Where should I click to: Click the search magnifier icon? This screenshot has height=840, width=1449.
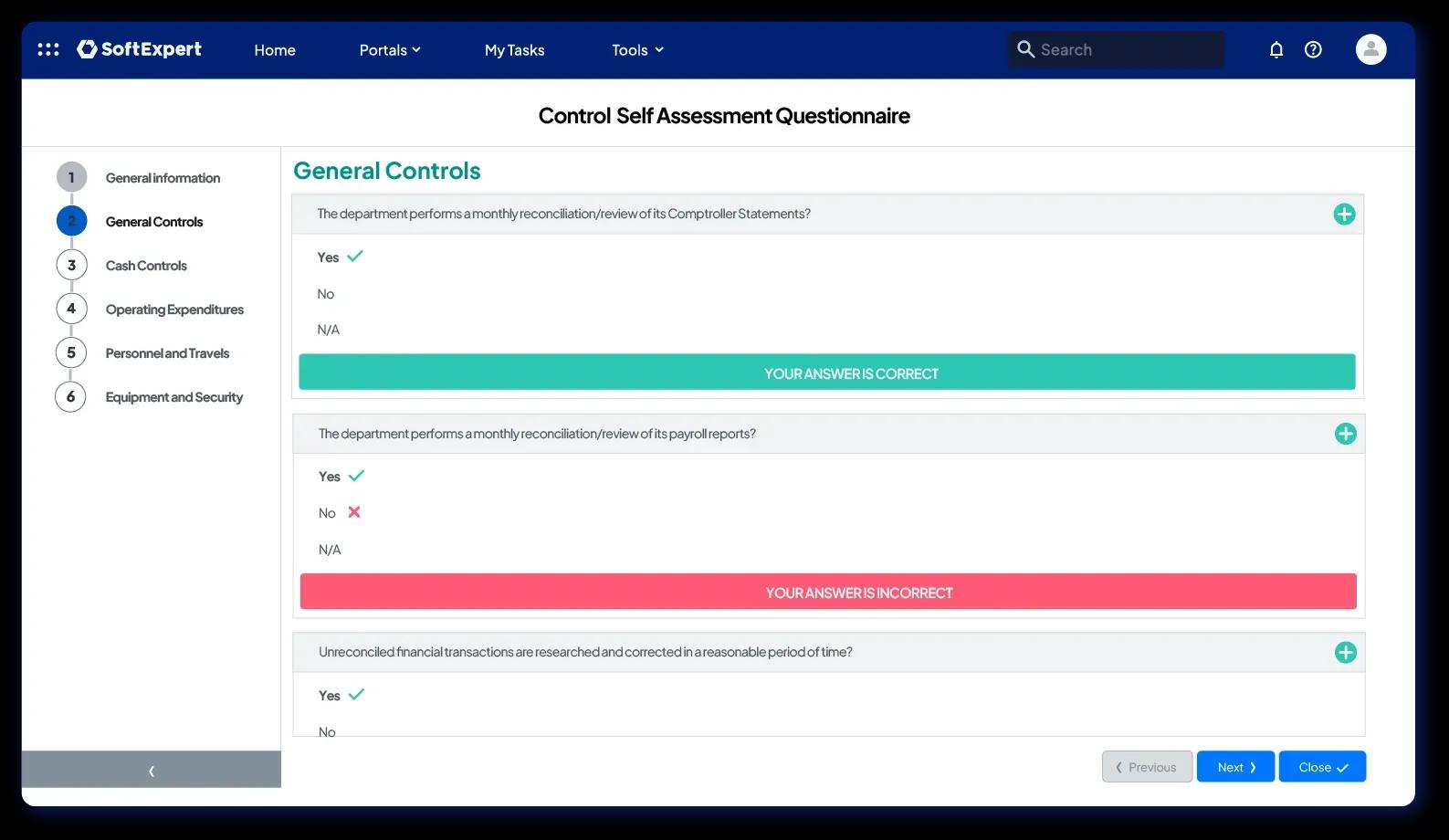pyautogui.click(x=1025, y=49)
